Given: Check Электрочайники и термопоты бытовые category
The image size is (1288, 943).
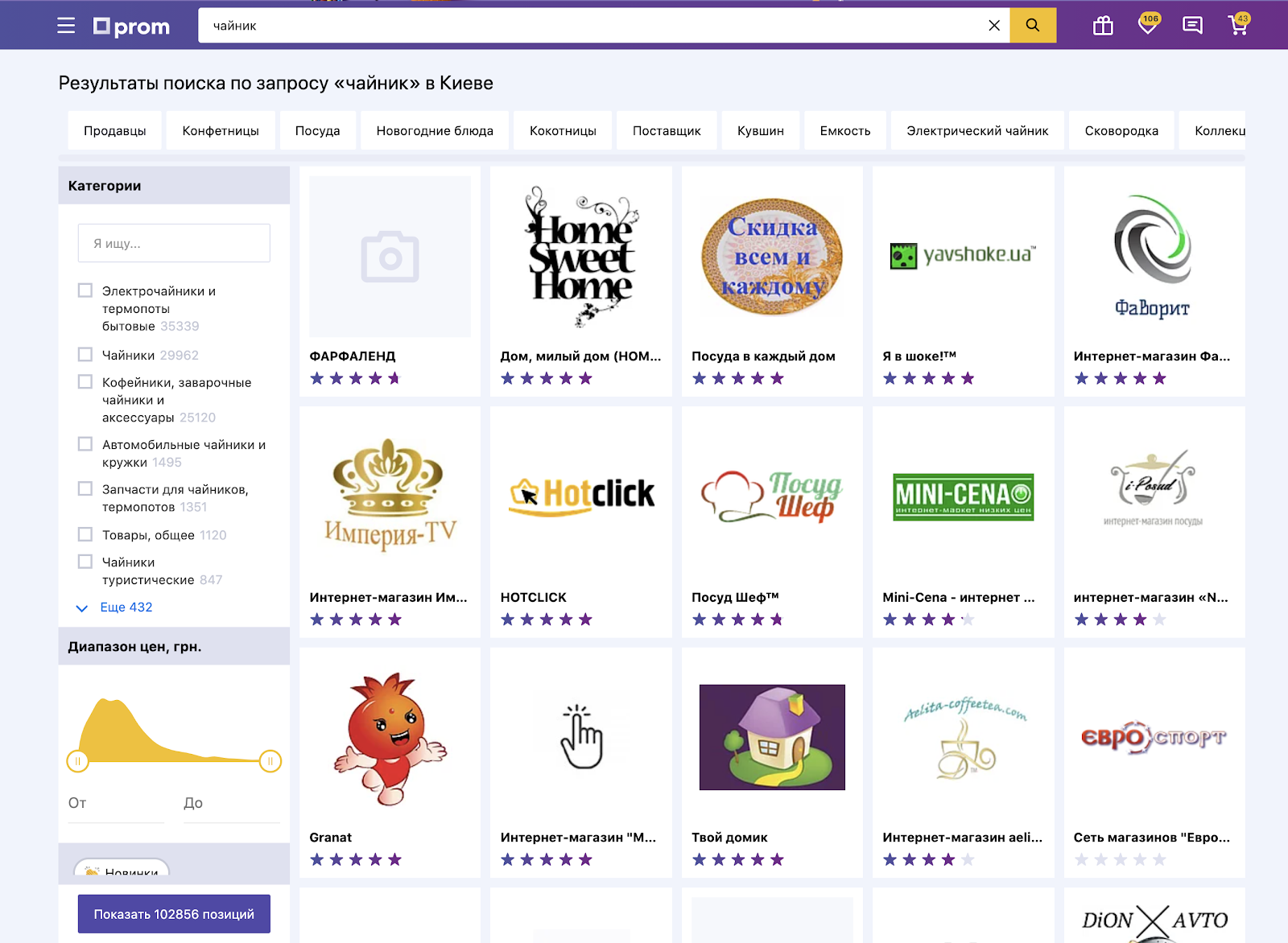Looking at the screenshot, I should tap(85, 290).
